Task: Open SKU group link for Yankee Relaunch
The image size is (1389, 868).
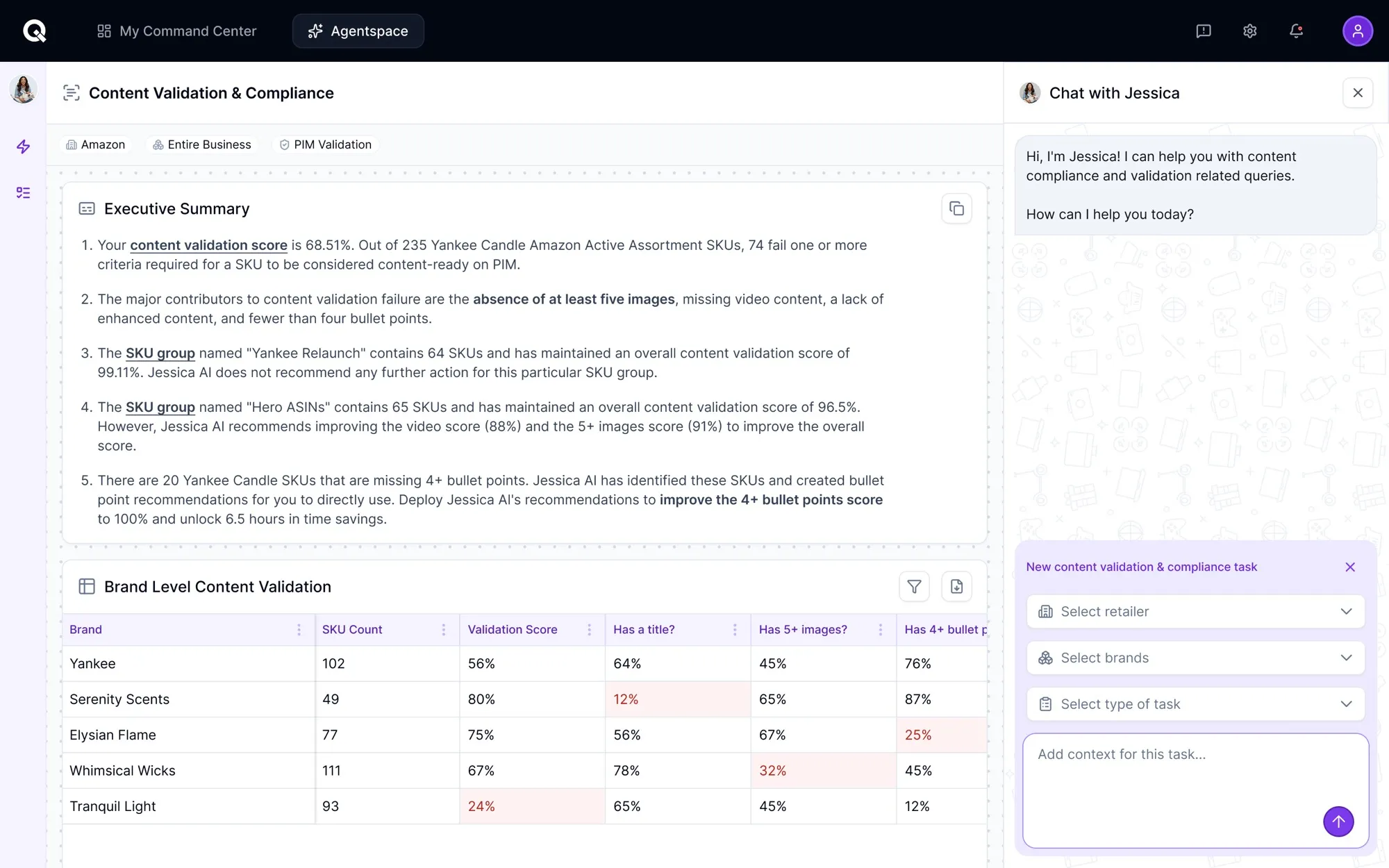Action: click(x=160, y=353)
